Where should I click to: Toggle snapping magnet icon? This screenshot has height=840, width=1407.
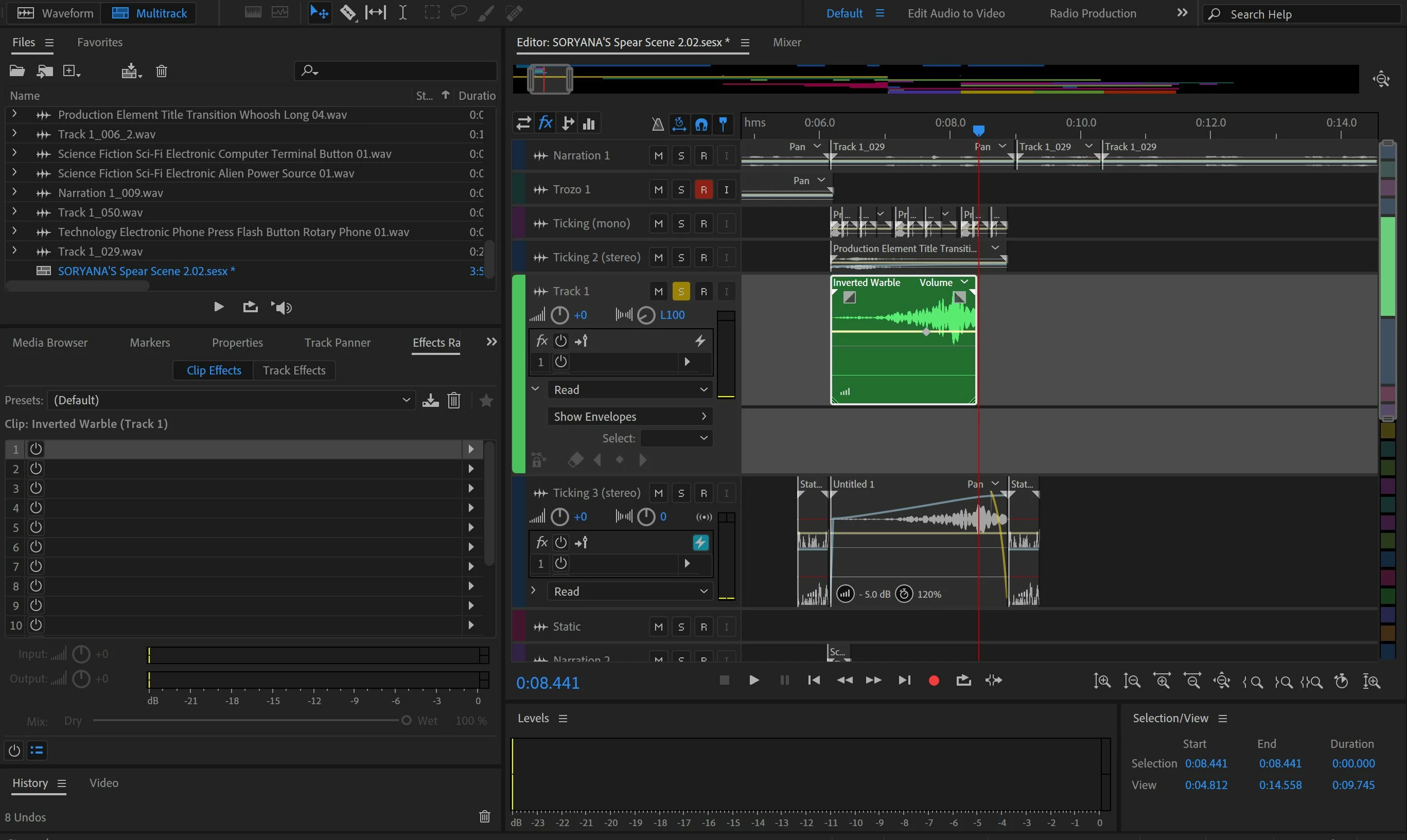point(701,123)
